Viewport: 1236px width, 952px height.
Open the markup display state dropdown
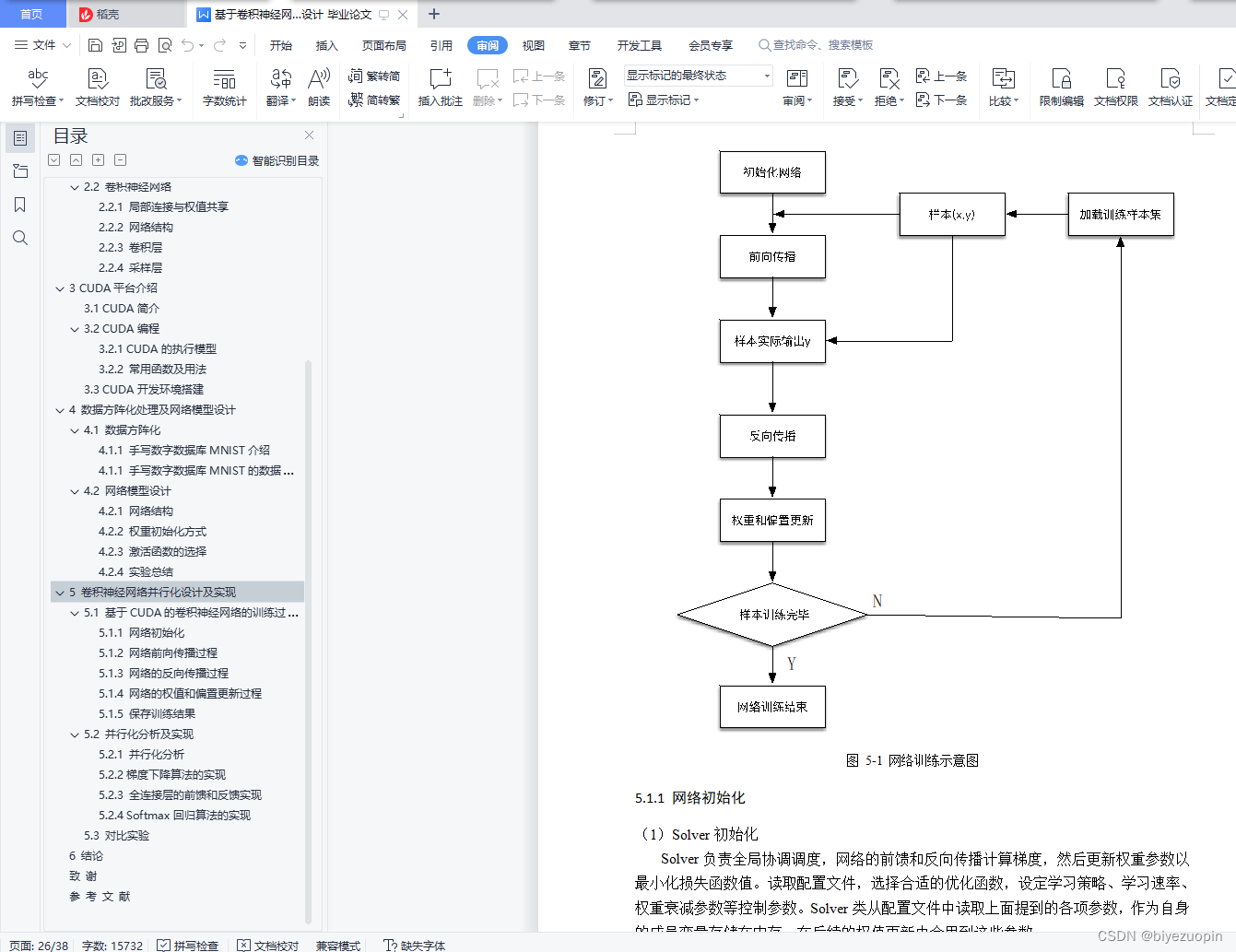coord(699,76)
